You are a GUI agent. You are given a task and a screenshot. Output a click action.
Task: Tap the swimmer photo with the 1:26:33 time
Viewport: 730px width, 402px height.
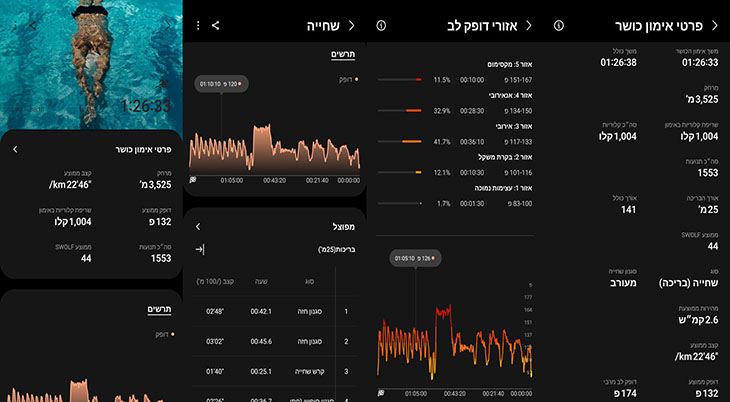click(91, 65)
